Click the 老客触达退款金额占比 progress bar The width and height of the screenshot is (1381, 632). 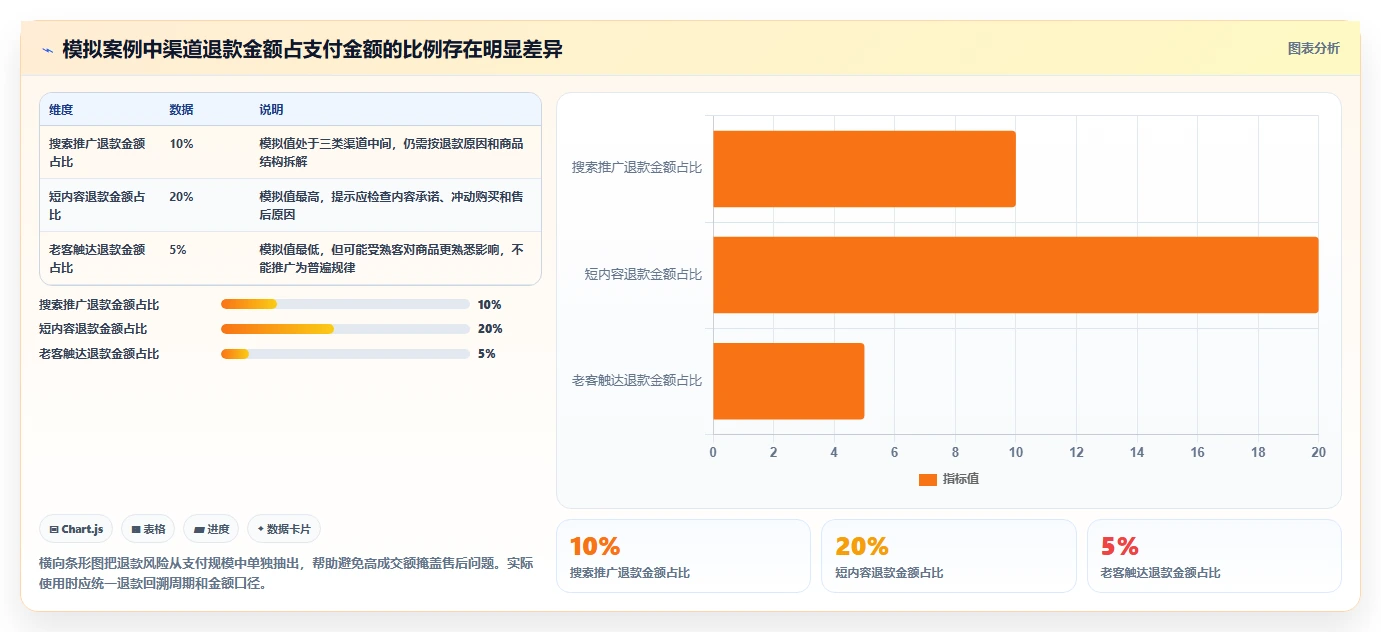coord(345,354)
